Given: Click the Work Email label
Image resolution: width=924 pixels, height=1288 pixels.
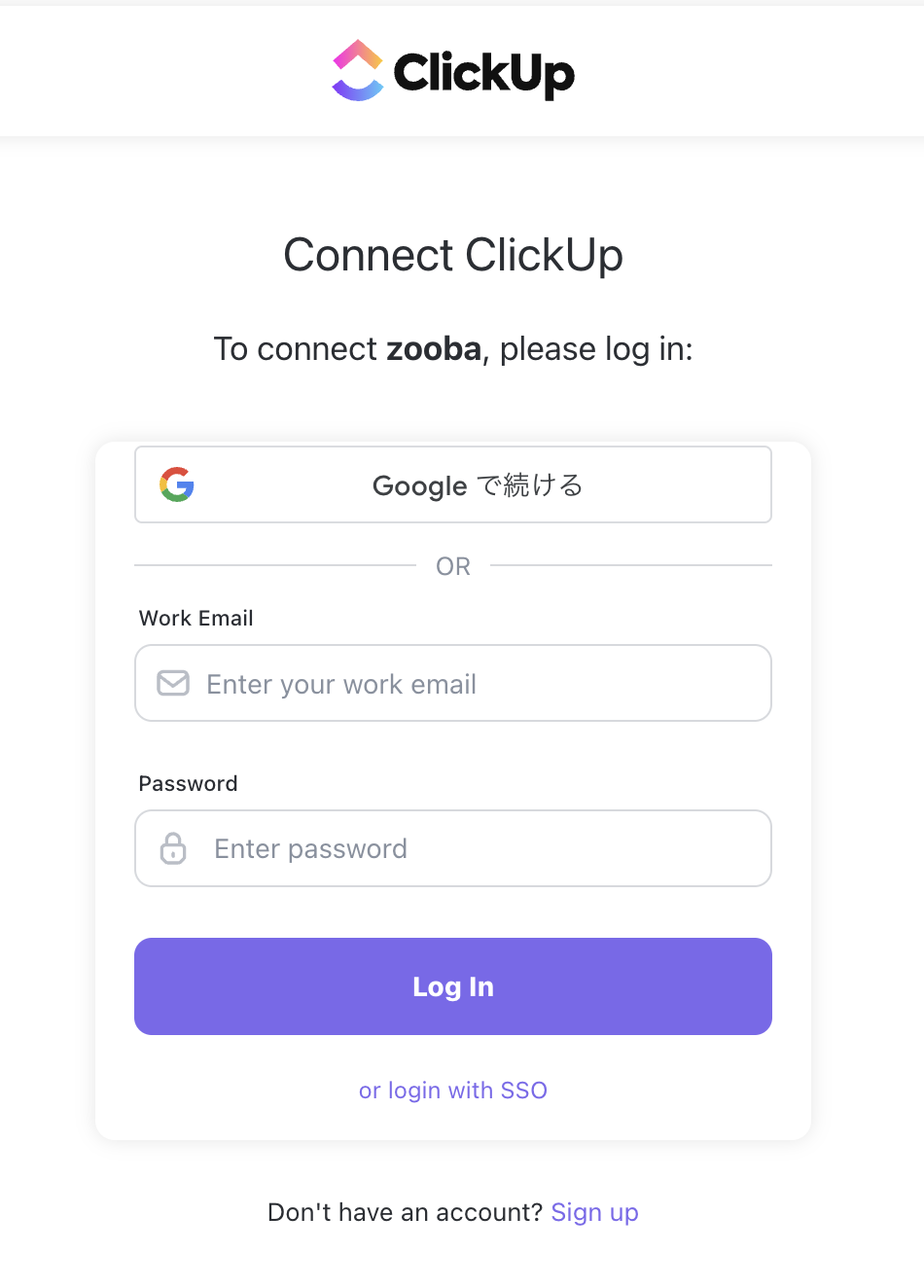Looking at the screenshot, I should click(x=196, y=618).
